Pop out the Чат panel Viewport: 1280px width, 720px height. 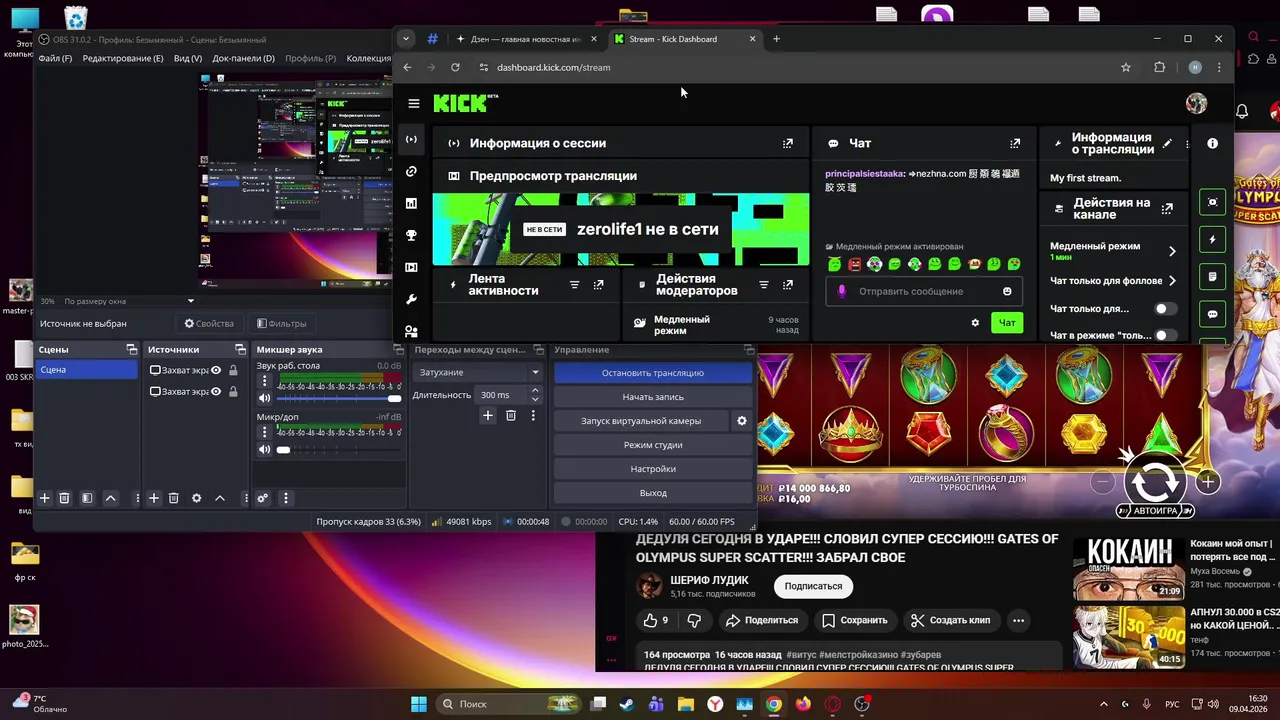click(x=1015, y=143)
